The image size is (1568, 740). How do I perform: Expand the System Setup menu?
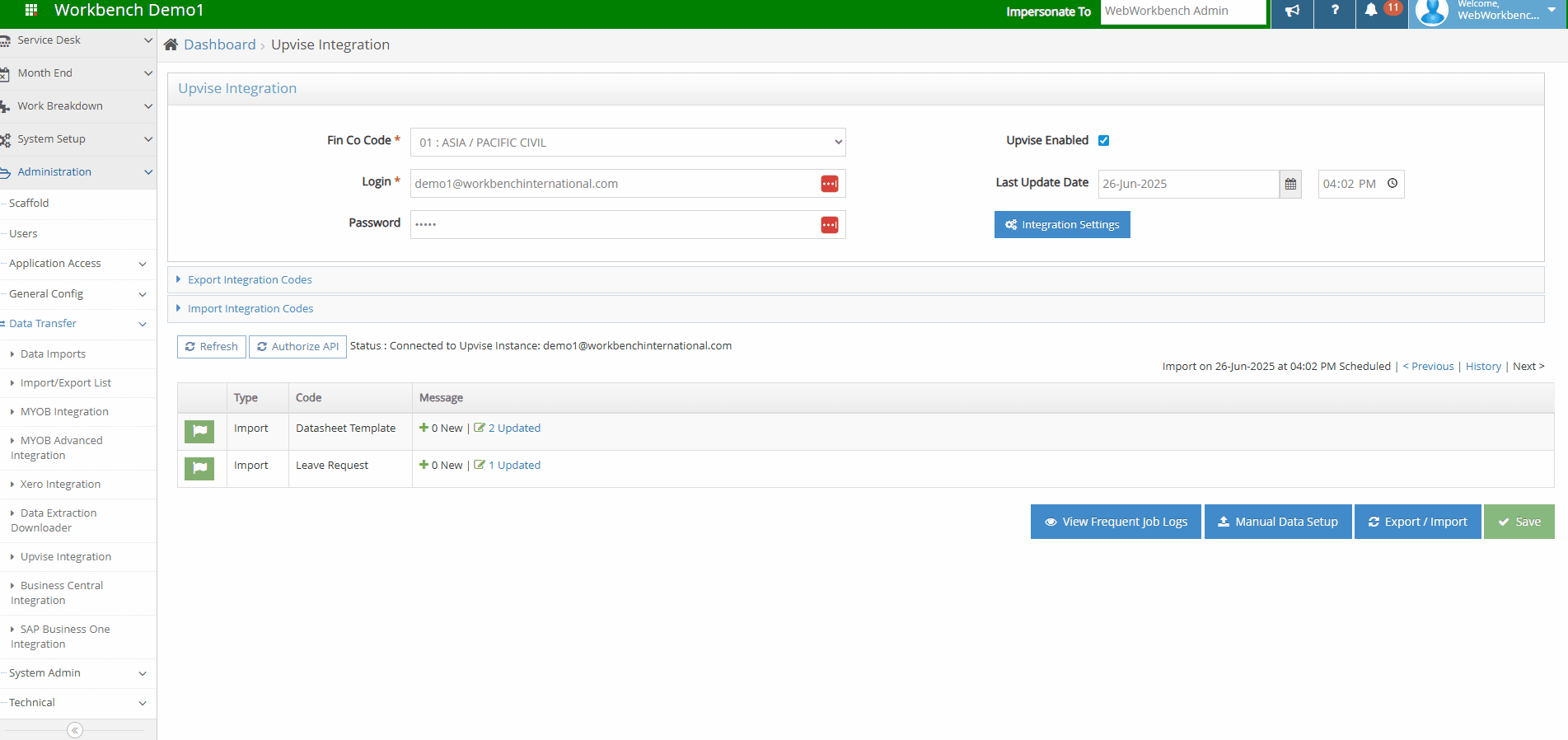point(148,139)
